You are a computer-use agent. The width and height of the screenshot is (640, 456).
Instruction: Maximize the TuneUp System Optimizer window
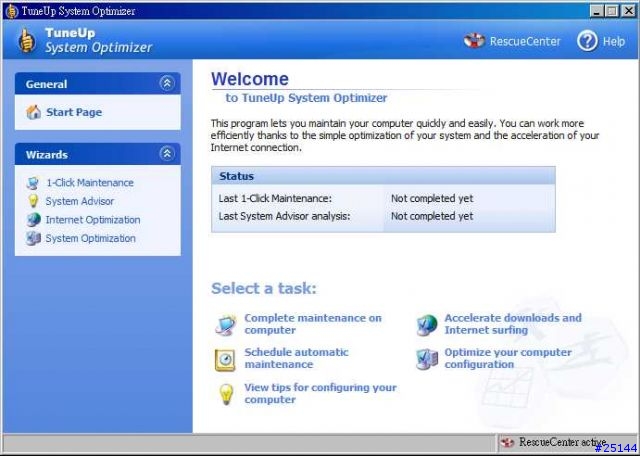[612, 11]
